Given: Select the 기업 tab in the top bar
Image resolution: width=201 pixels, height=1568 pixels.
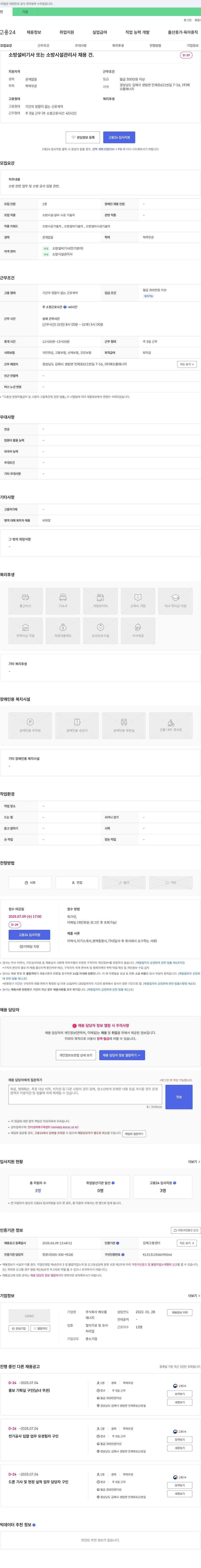Looking at the screenshot, I should [x=25, y=12].
